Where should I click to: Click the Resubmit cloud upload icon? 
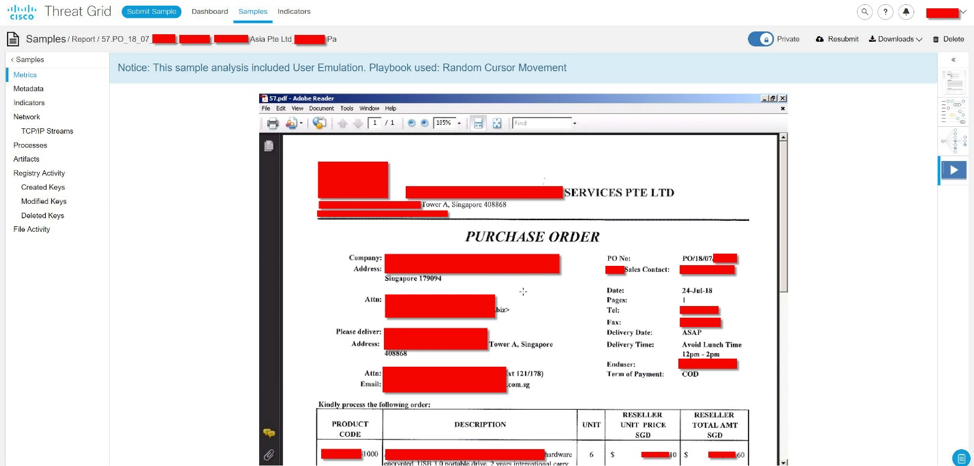[x=820, y=39]
